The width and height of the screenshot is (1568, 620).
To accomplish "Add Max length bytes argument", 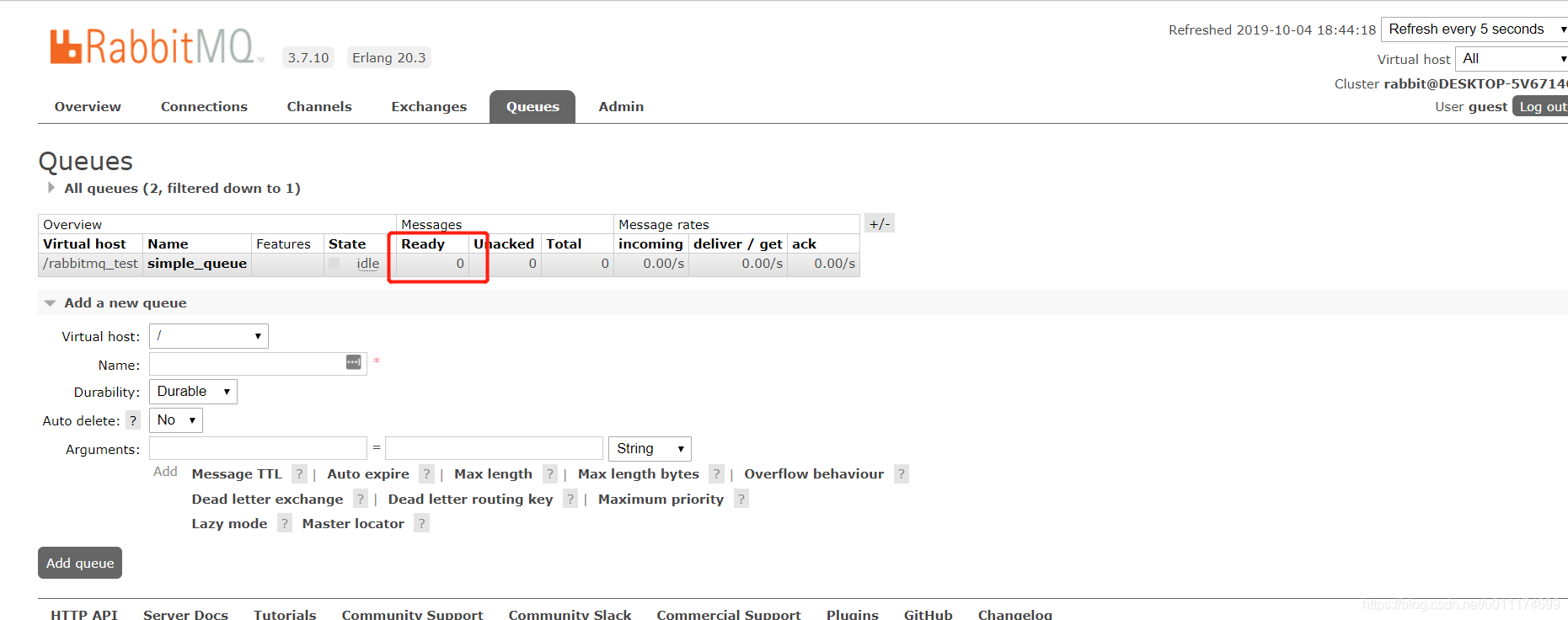I will pyautogui.click(x=639, y=474).
